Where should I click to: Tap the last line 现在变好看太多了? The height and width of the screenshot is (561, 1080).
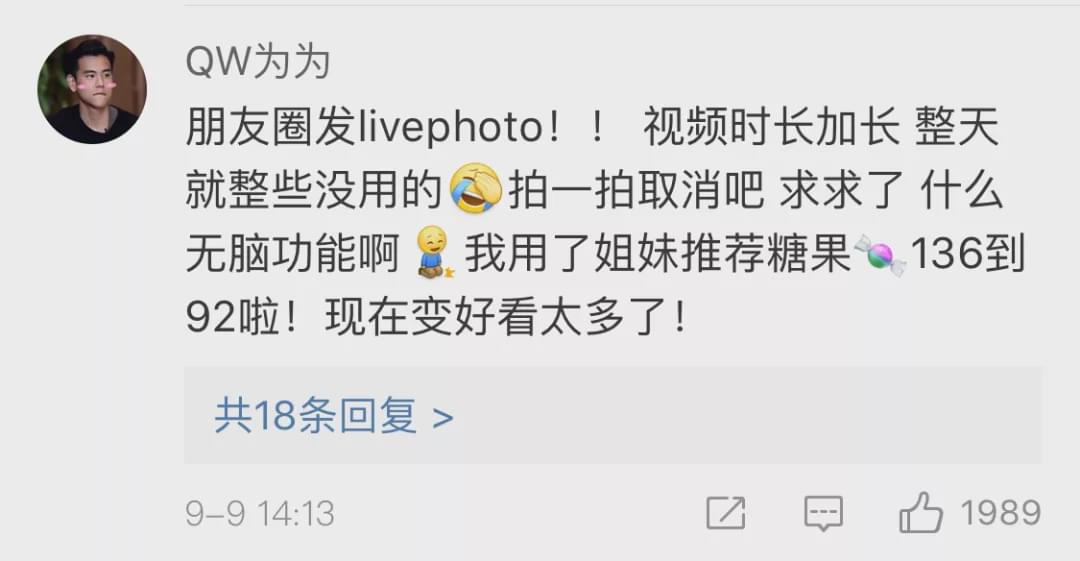click(506, 318)
